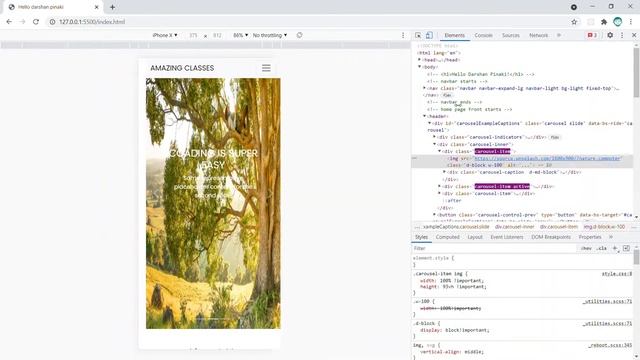Collapse the header element node
The image size is (640, 360).
(x=424, y=116)
